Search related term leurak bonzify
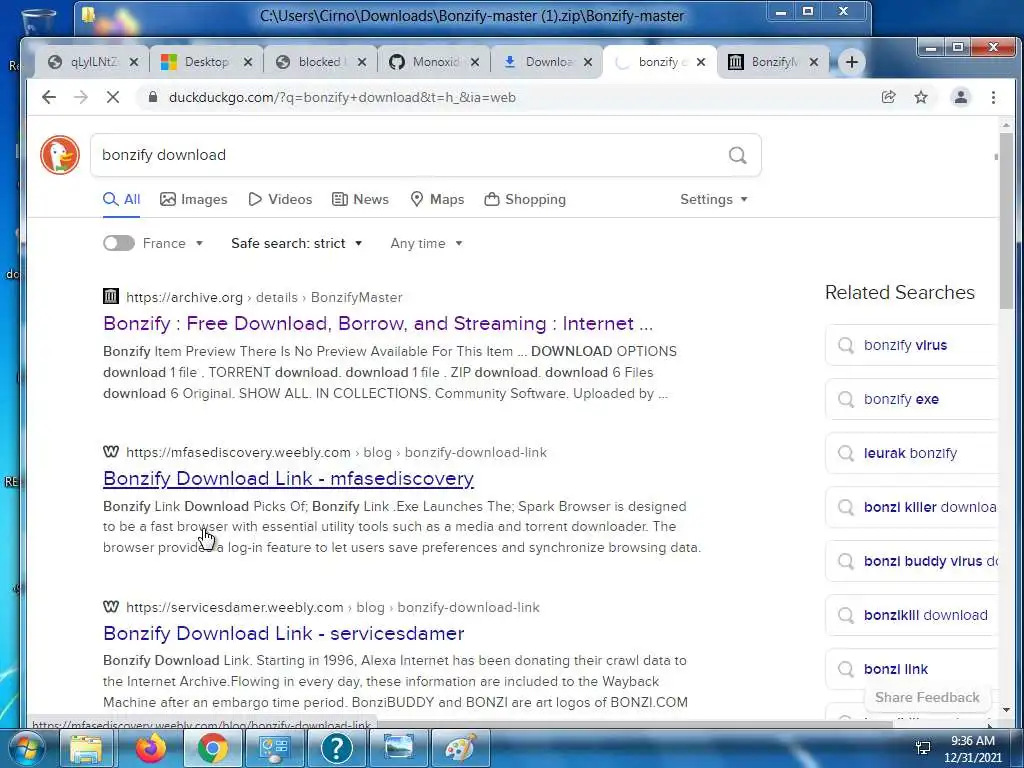 912,453
